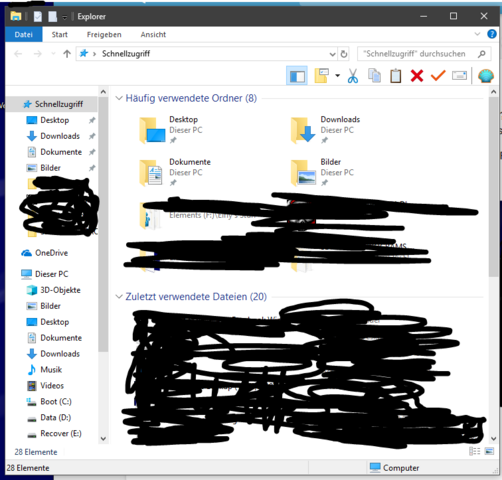
Task: Click the blue shell icon
Action: pos(486,76)
